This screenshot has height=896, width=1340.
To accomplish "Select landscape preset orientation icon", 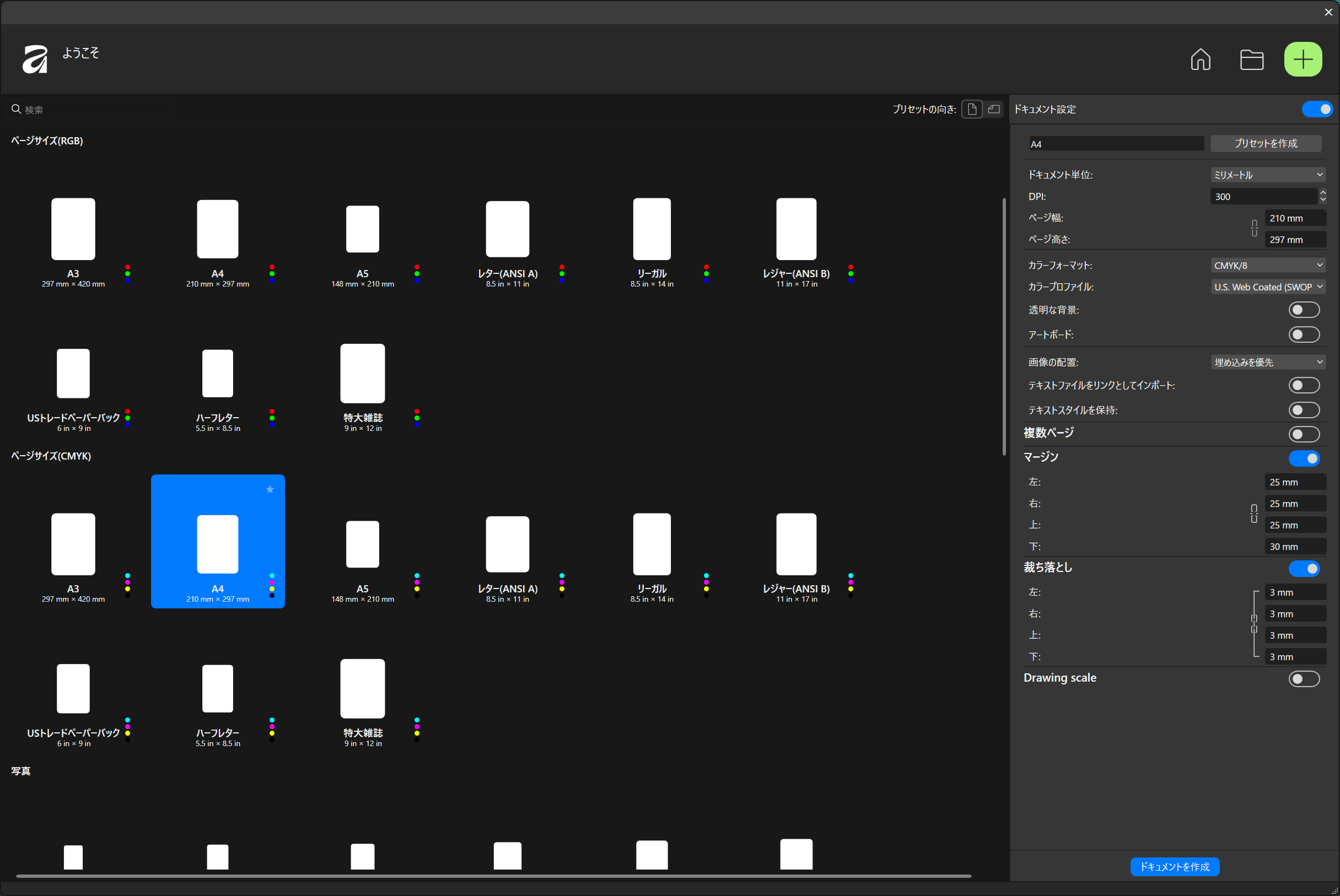I will click(994, 109).
